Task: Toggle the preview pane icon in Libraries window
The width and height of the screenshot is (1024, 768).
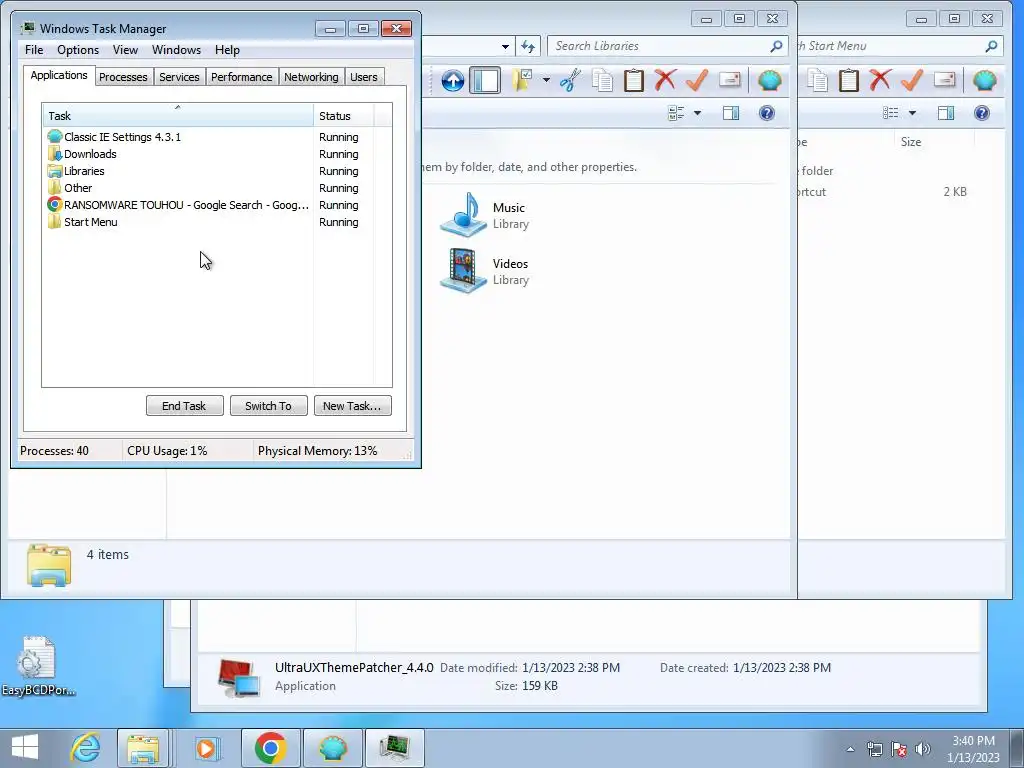Action: (731, 114)
